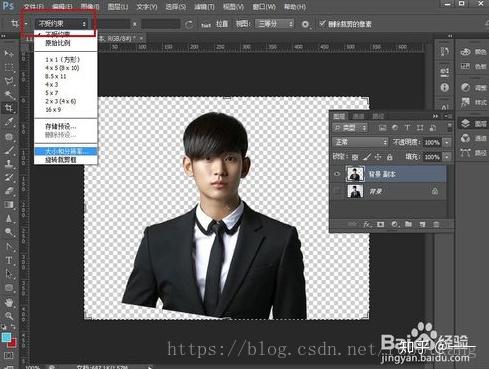
Task: Select the Zoom tool
Action: click(9, 316)
